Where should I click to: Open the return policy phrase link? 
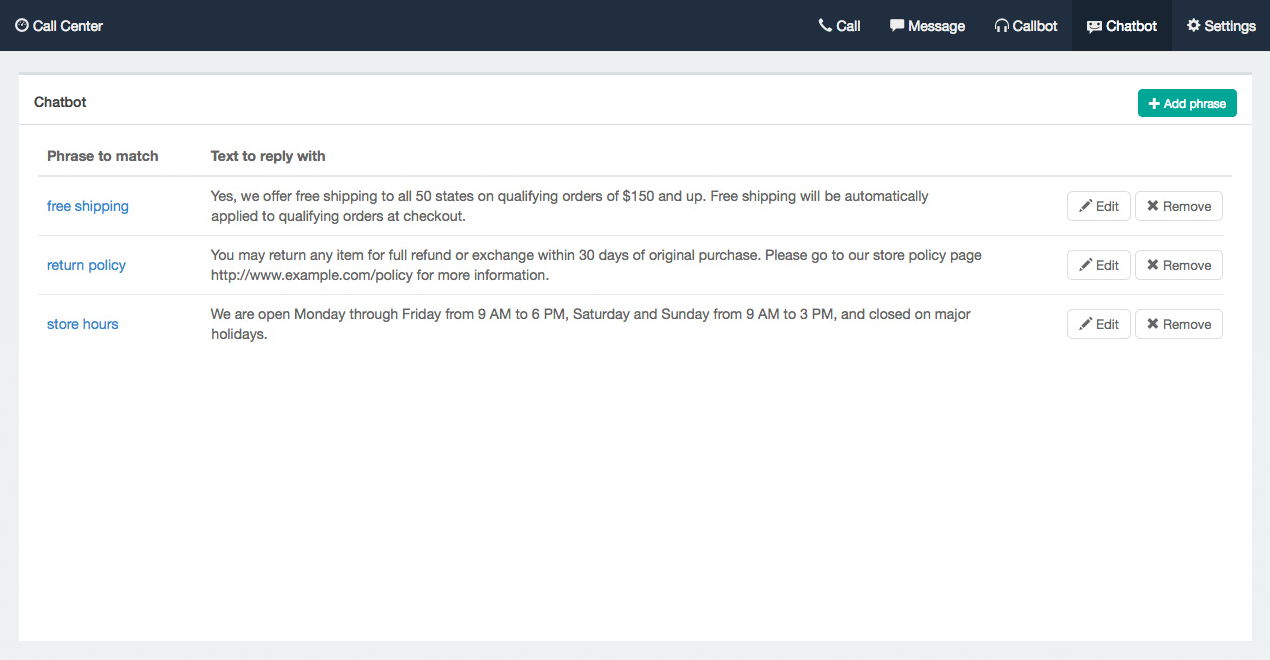86,265
